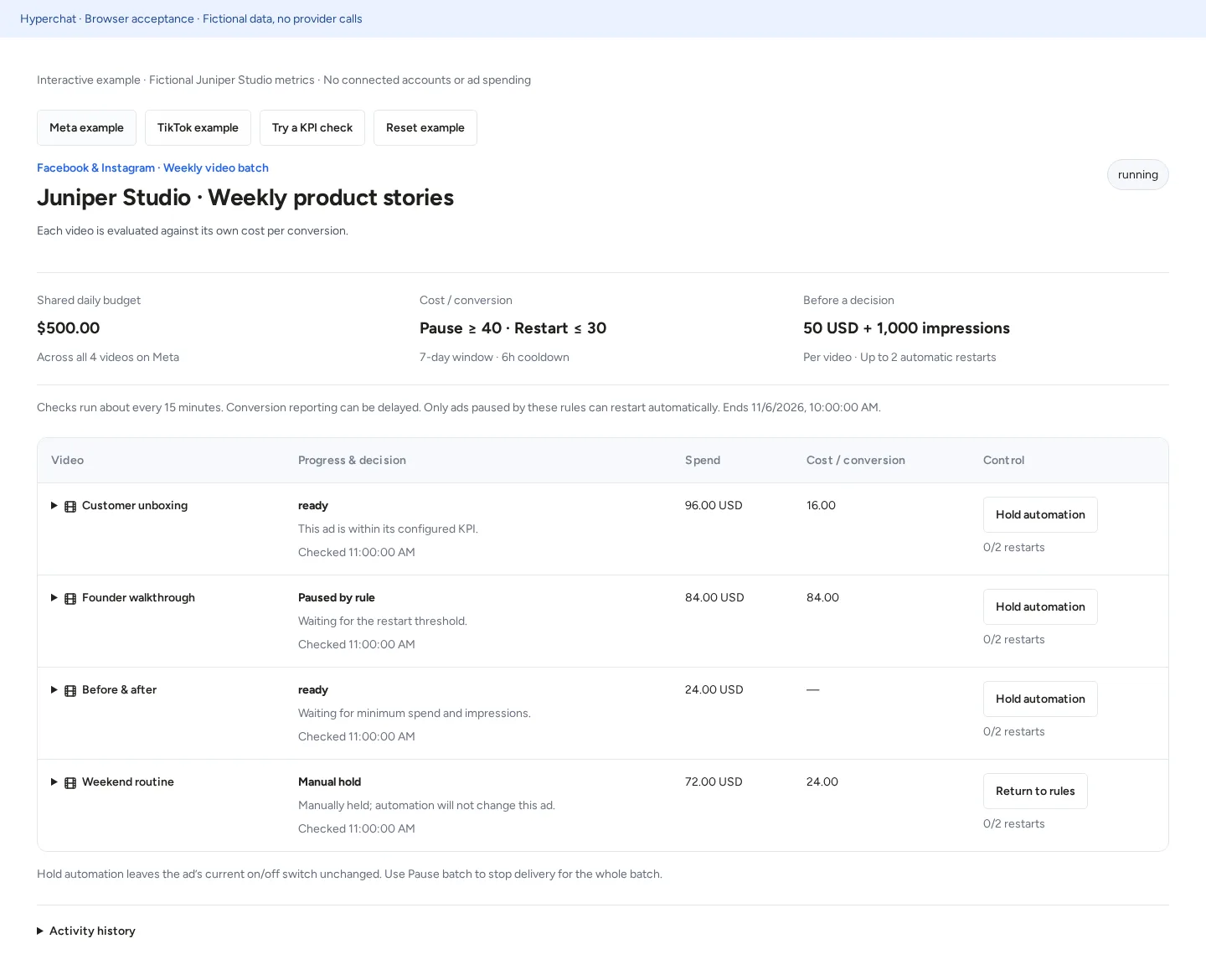Click the Paused by rule status text
1206x980 pixels.
tap(337, 597)
